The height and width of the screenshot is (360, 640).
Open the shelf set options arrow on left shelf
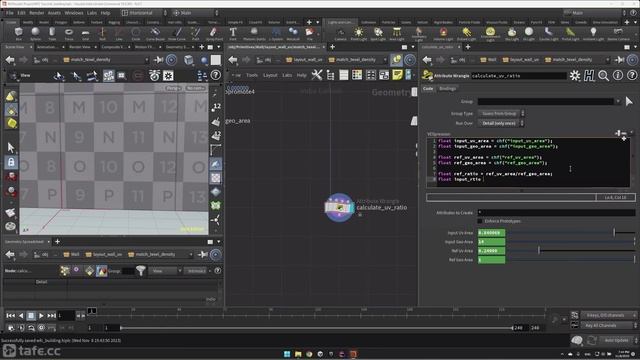tap(318, 22)
